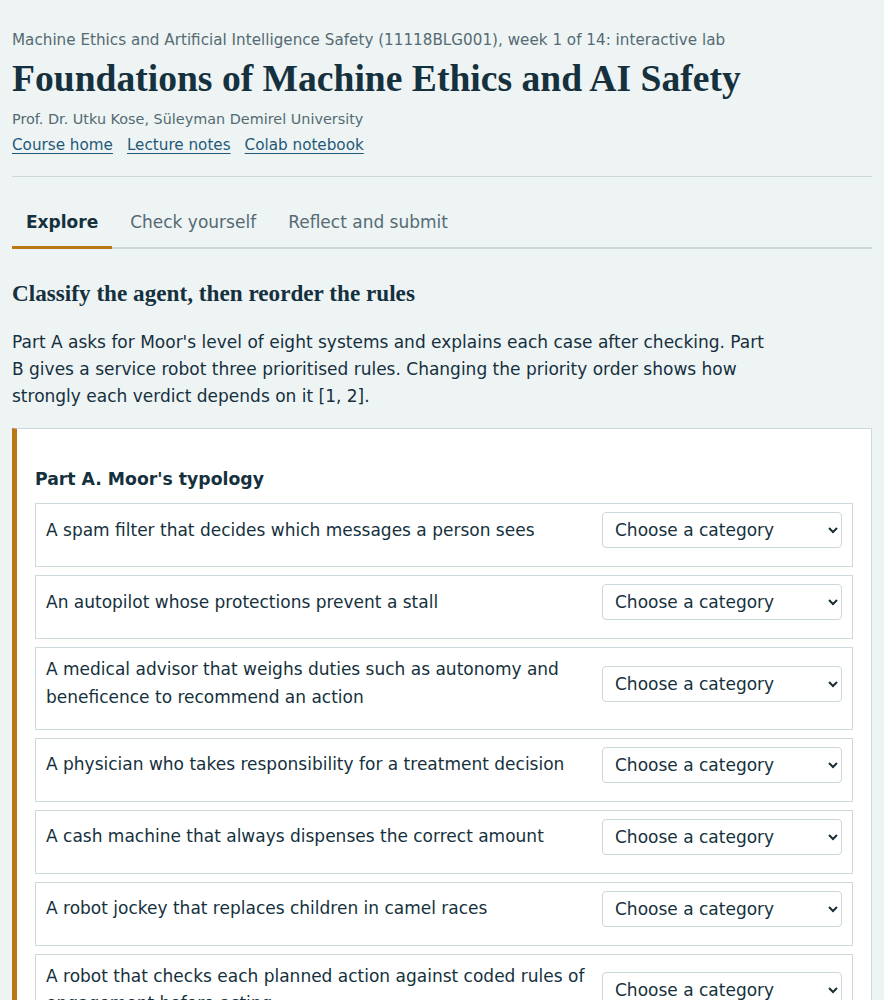884x1000 pixels.
Task: Select a category for the cash machine
Action: coord(722,837)
